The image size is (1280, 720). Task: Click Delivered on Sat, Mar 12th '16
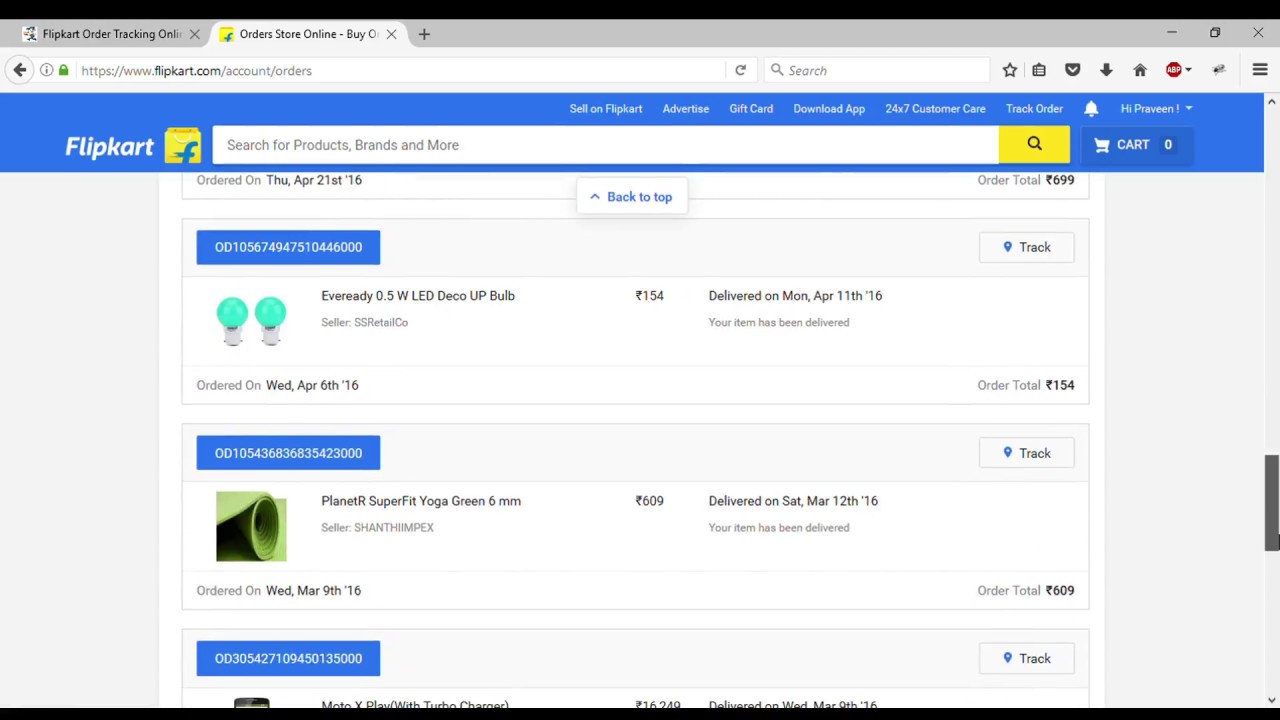coord(793,501)
